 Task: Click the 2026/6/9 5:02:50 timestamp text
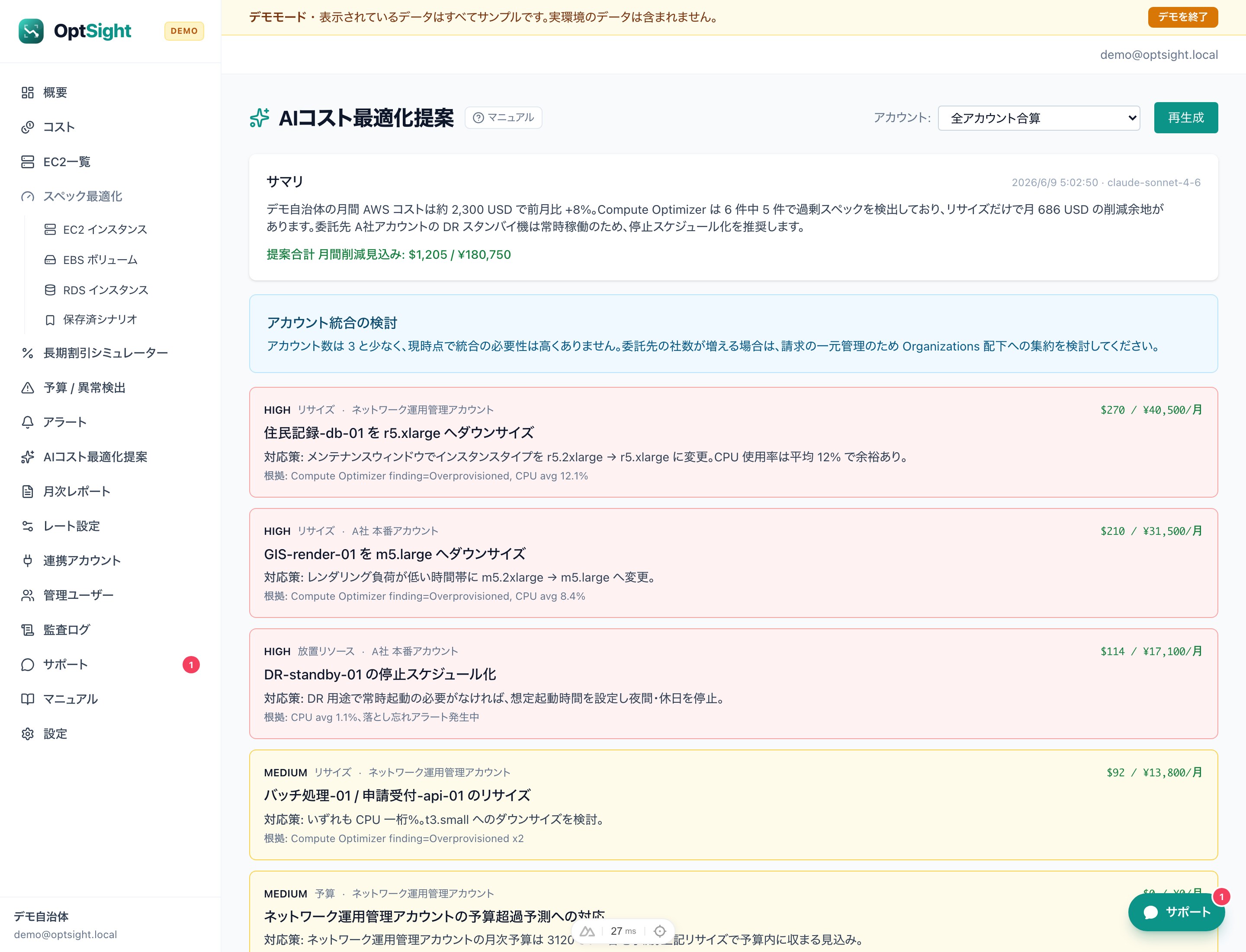coord(1054,183)
